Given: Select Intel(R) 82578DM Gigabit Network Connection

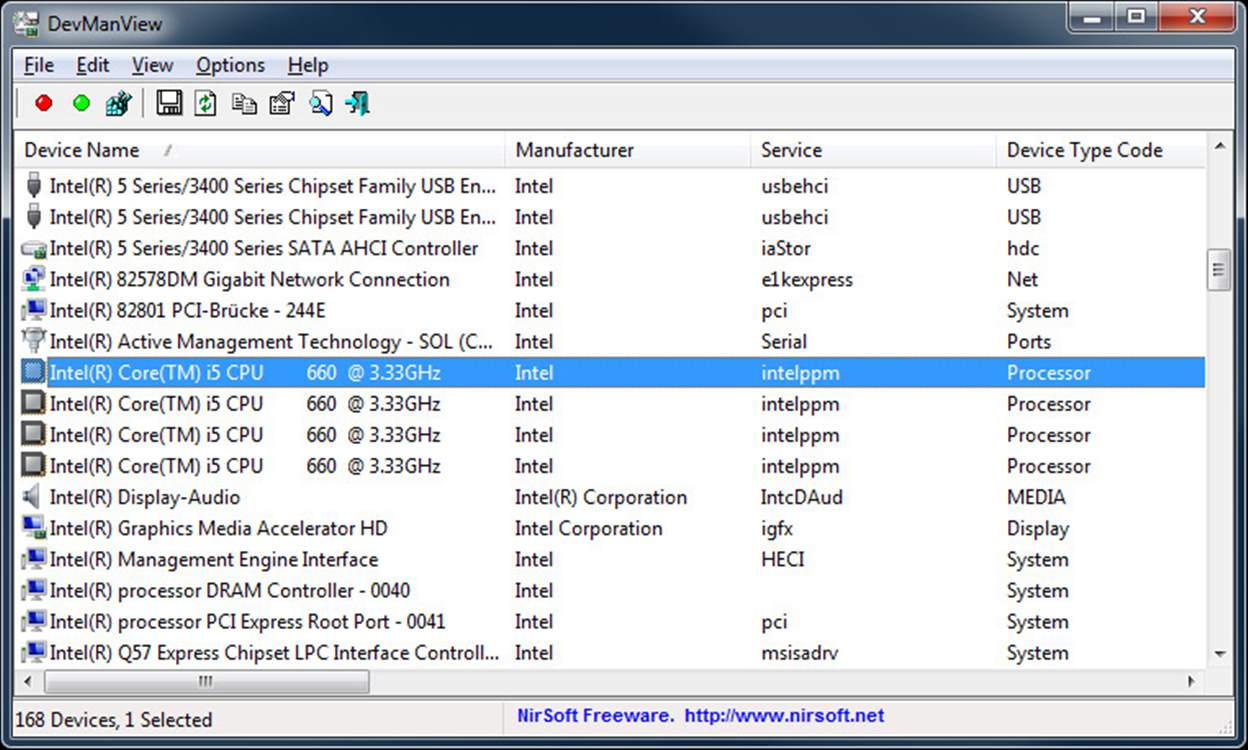Looking at the screenshot, I should (610, 280).
